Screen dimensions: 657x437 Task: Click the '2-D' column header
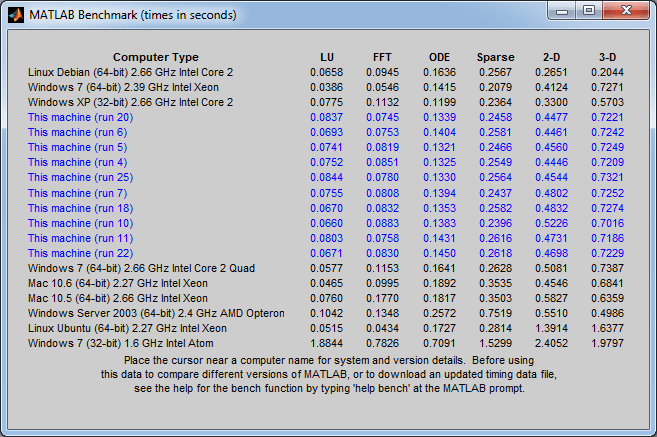(551, 57)
